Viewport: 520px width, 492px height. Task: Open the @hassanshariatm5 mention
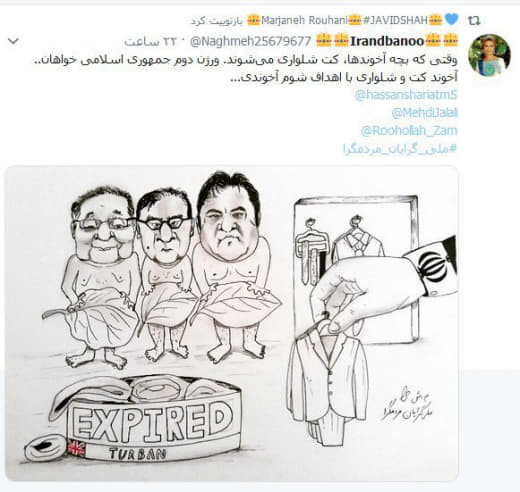click(x=406, y=95)
